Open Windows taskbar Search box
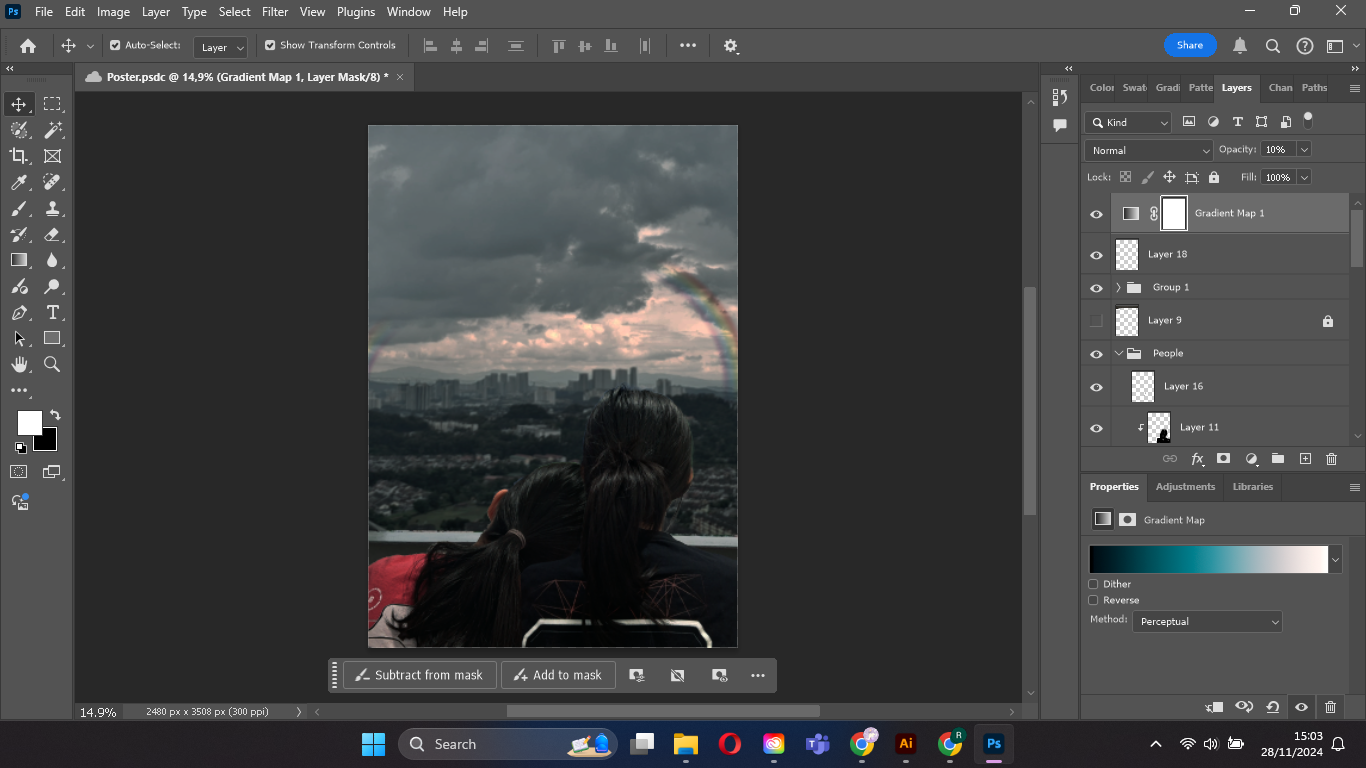This screenshot has width=1366, height=768. point(508,744)
